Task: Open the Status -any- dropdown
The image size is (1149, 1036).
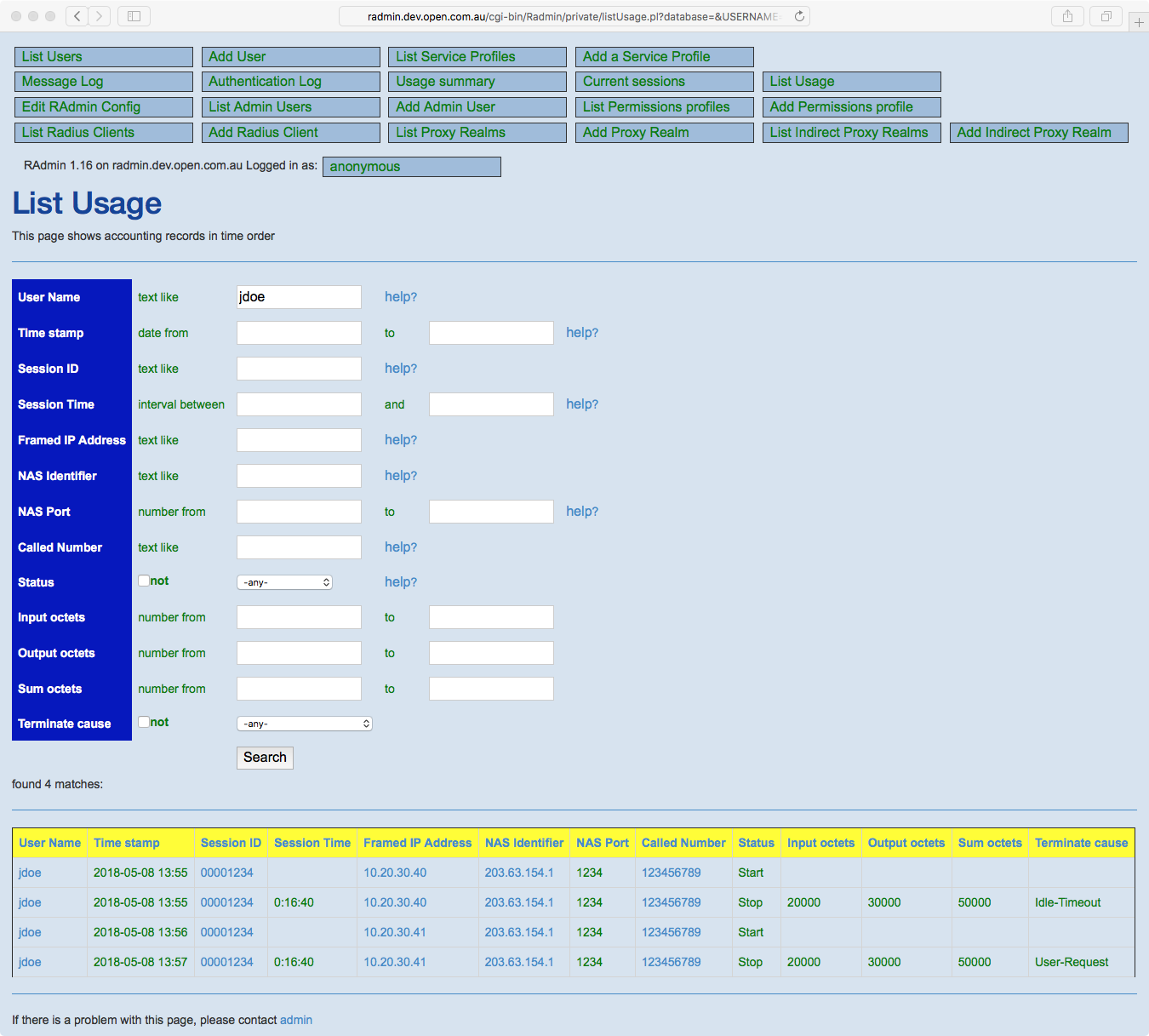Action: pyautogui.click(x=284, y=582)
